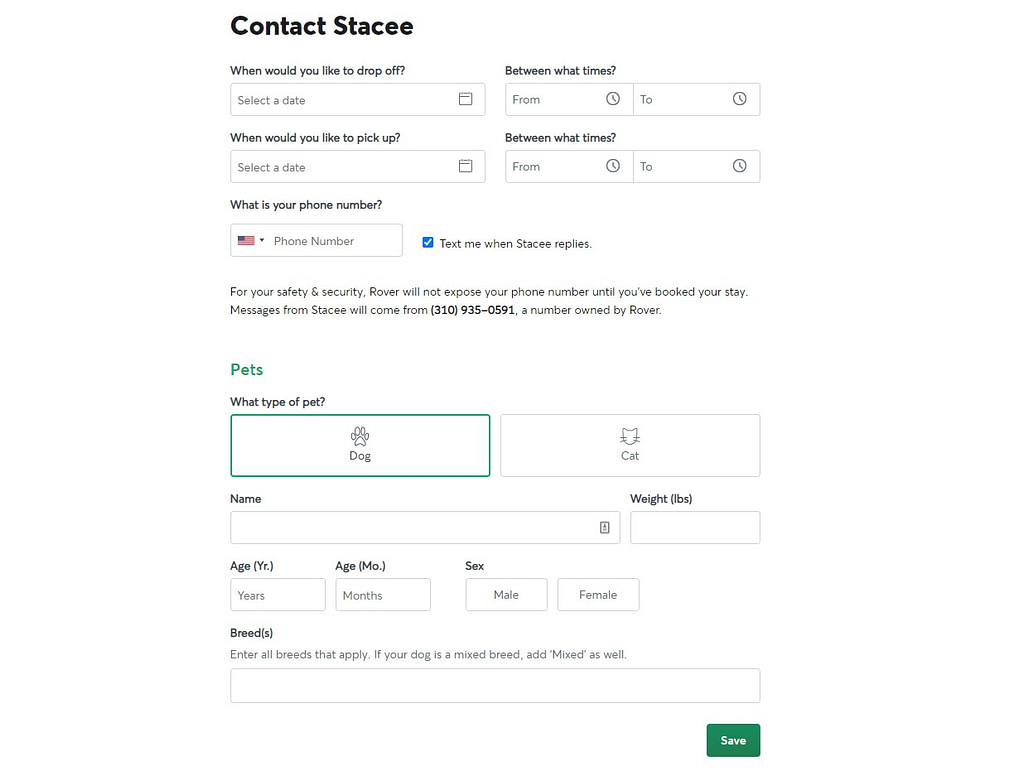Click 'When would you like to drop off?' label
Image resolution: width=1024 pixels, height=771 pixels.
[x=317, y=71]
